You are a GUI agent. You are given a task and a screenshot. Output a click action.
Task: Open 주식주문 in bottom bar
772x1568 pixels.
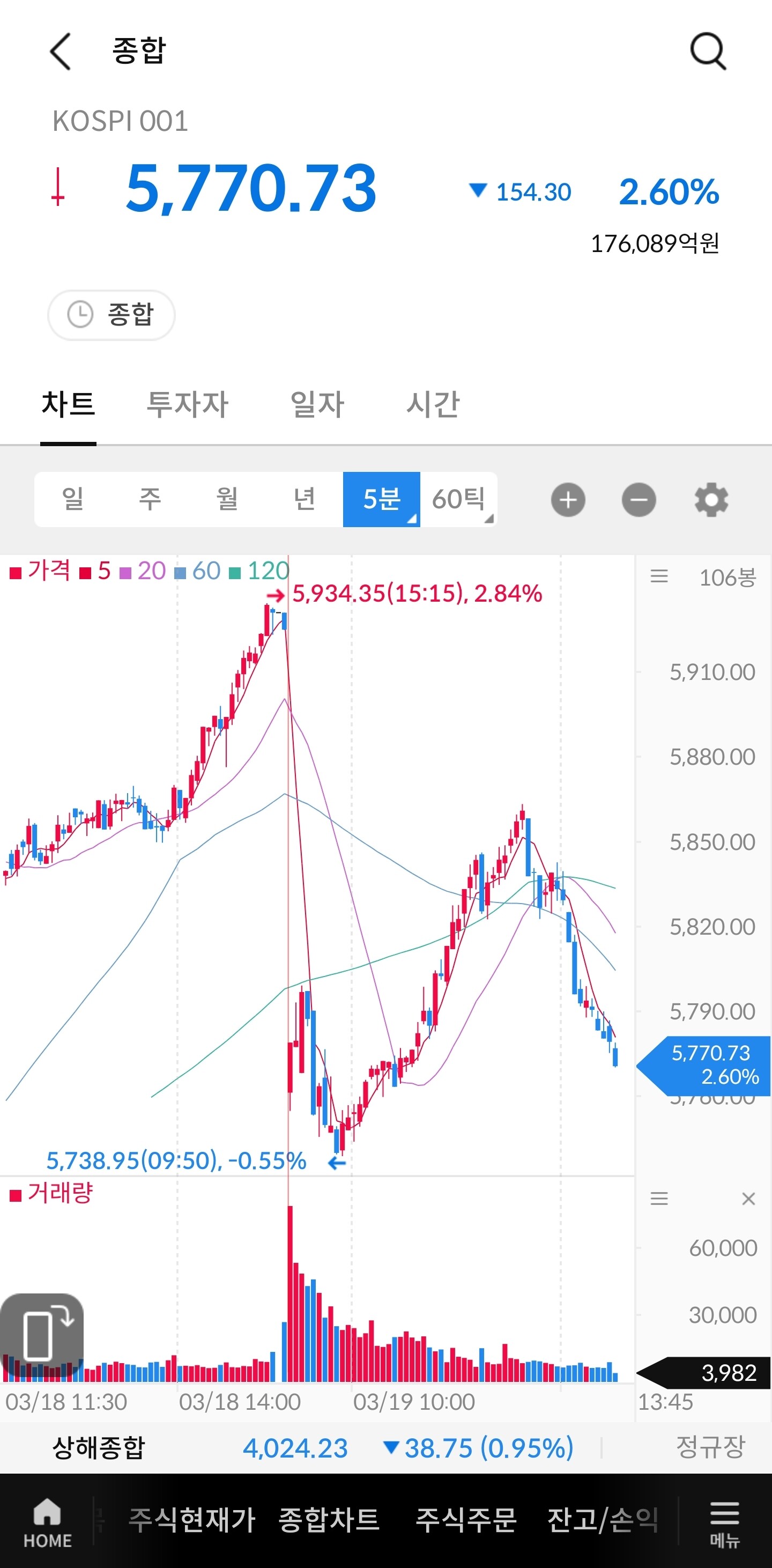pos(466,1520)
